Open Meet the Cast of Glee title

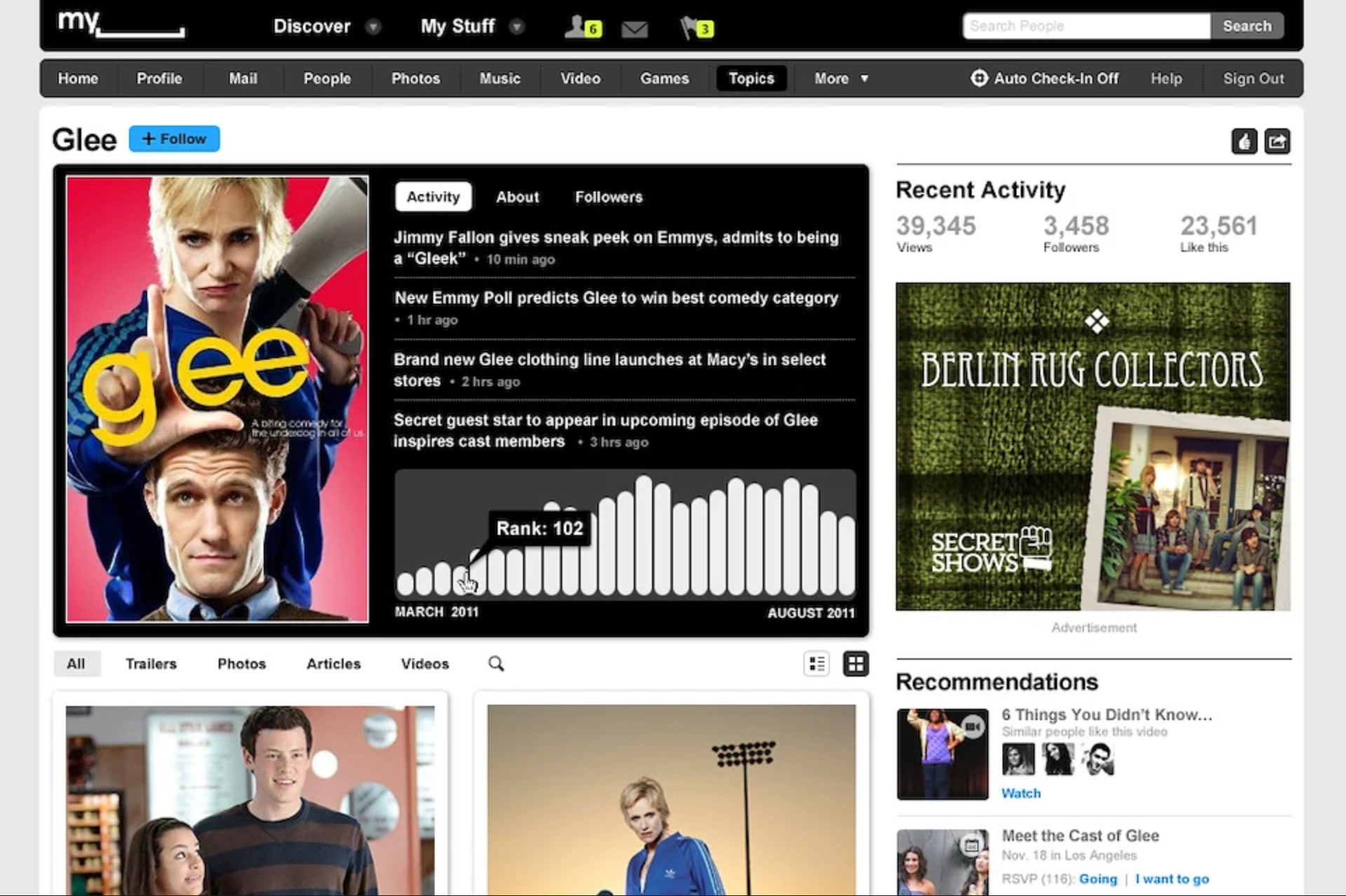tap(1080, 836)
